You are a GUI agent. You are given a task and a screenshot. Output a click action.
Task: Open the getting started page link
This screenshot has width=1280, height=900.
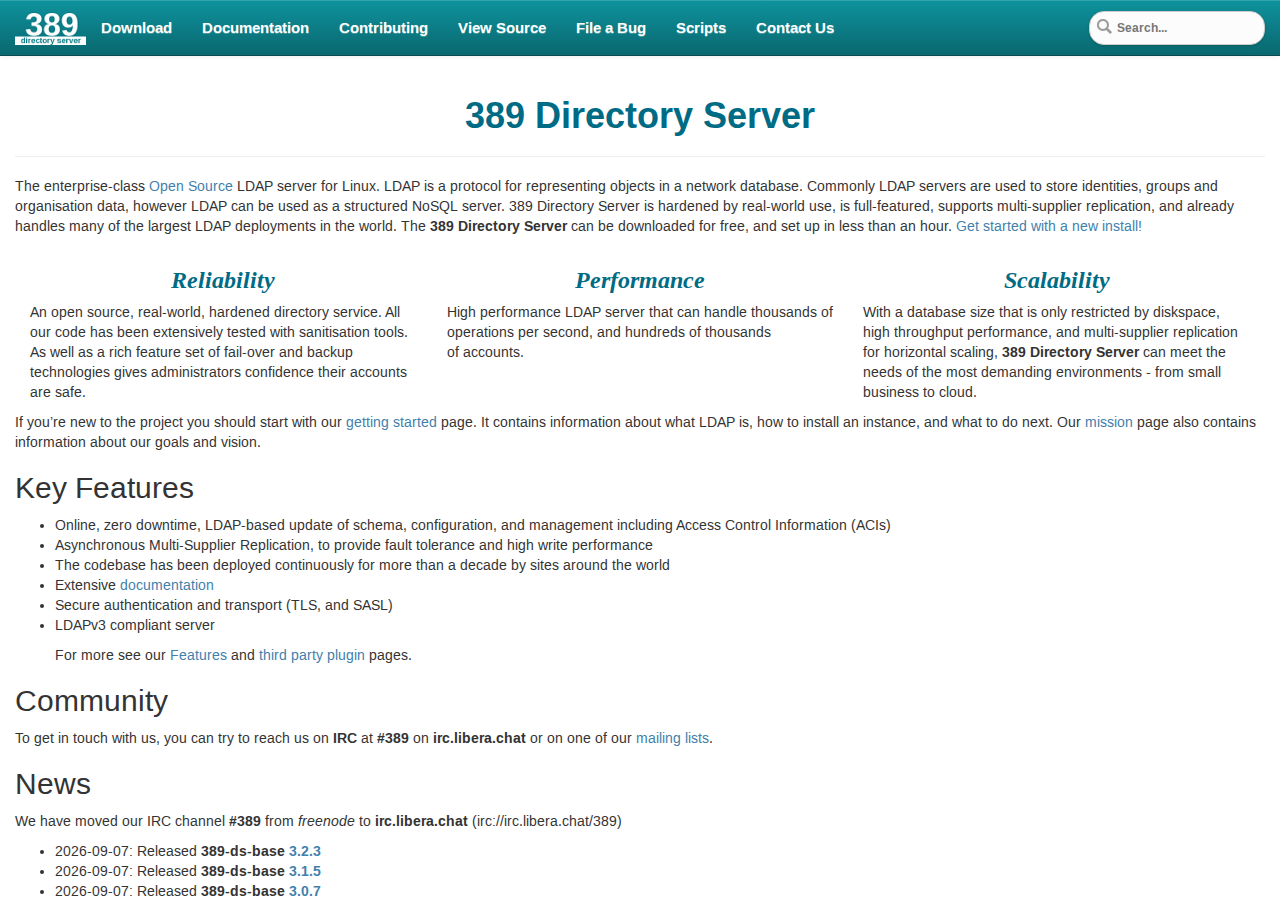coord(391,422)
